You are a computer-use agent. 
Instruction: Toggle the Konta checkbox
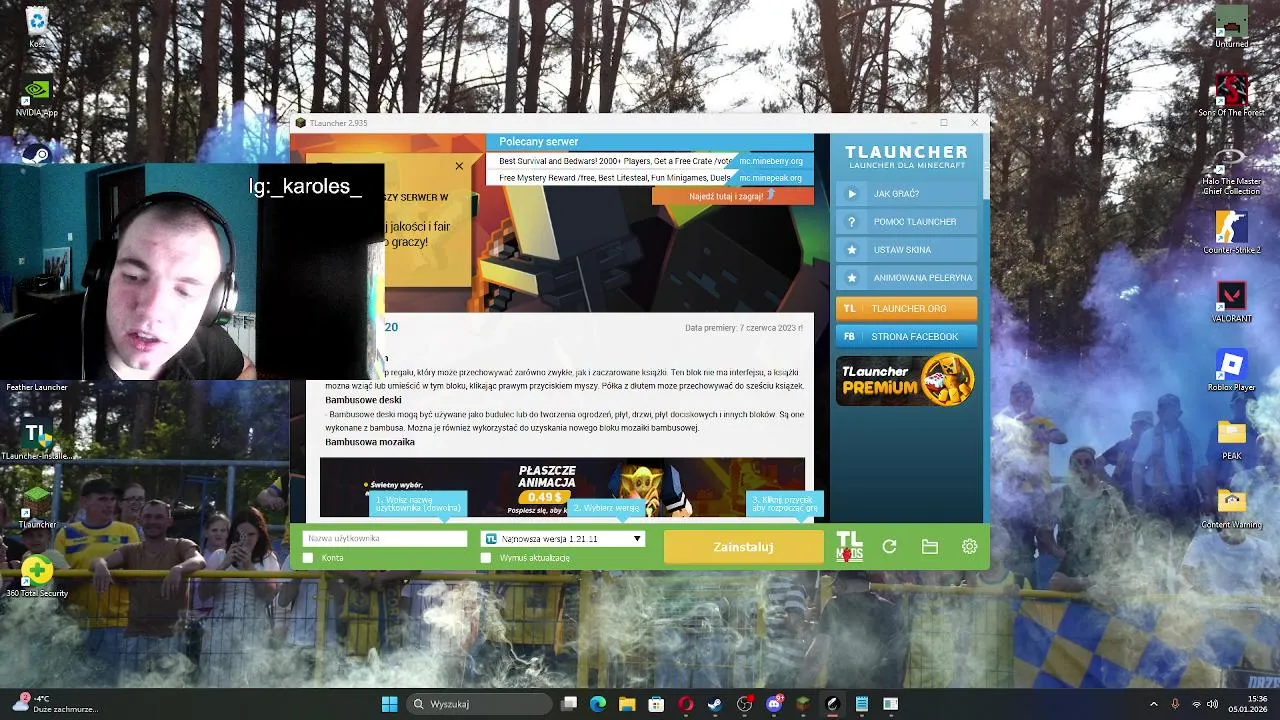(308, 558)
